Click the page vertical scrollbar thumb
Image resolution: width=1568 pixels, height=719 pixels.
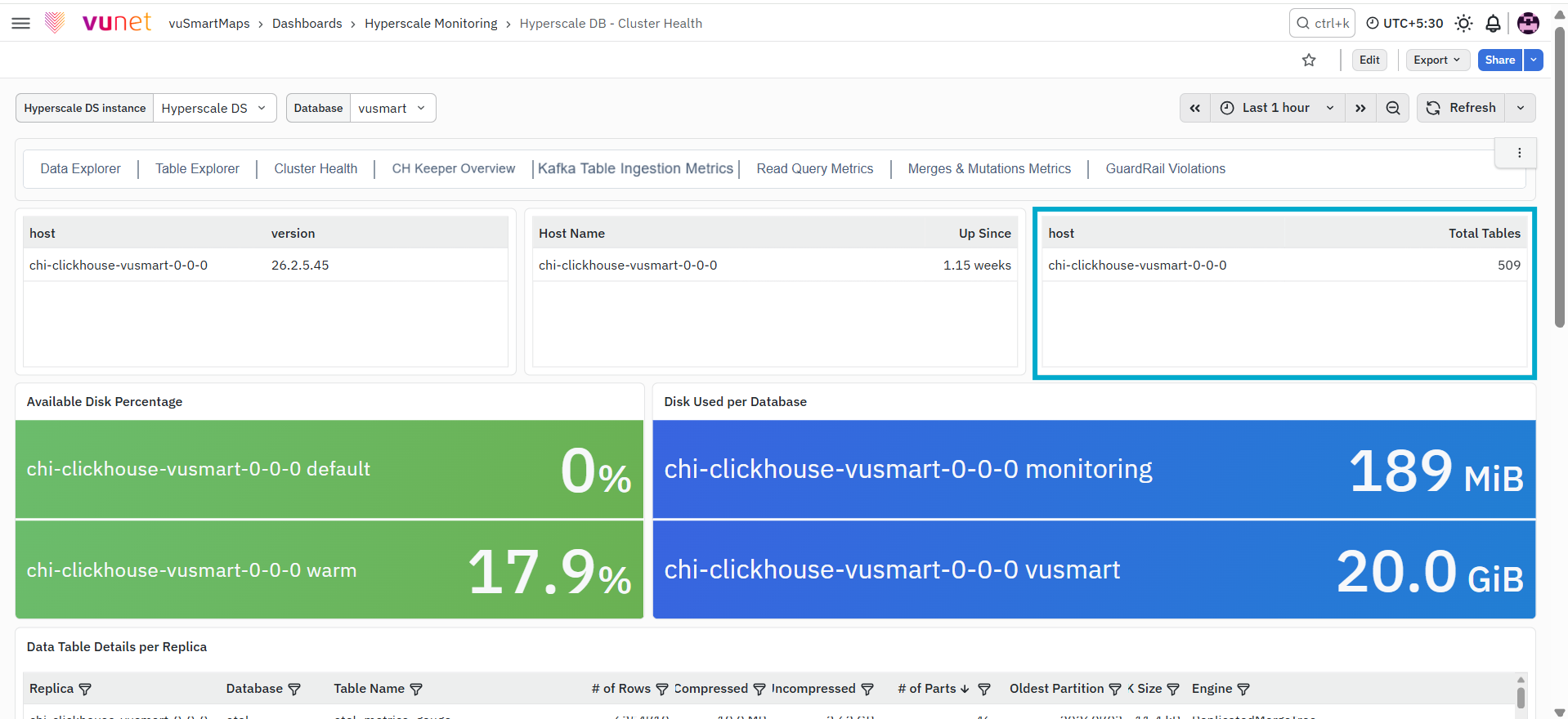pos(1560,178)
